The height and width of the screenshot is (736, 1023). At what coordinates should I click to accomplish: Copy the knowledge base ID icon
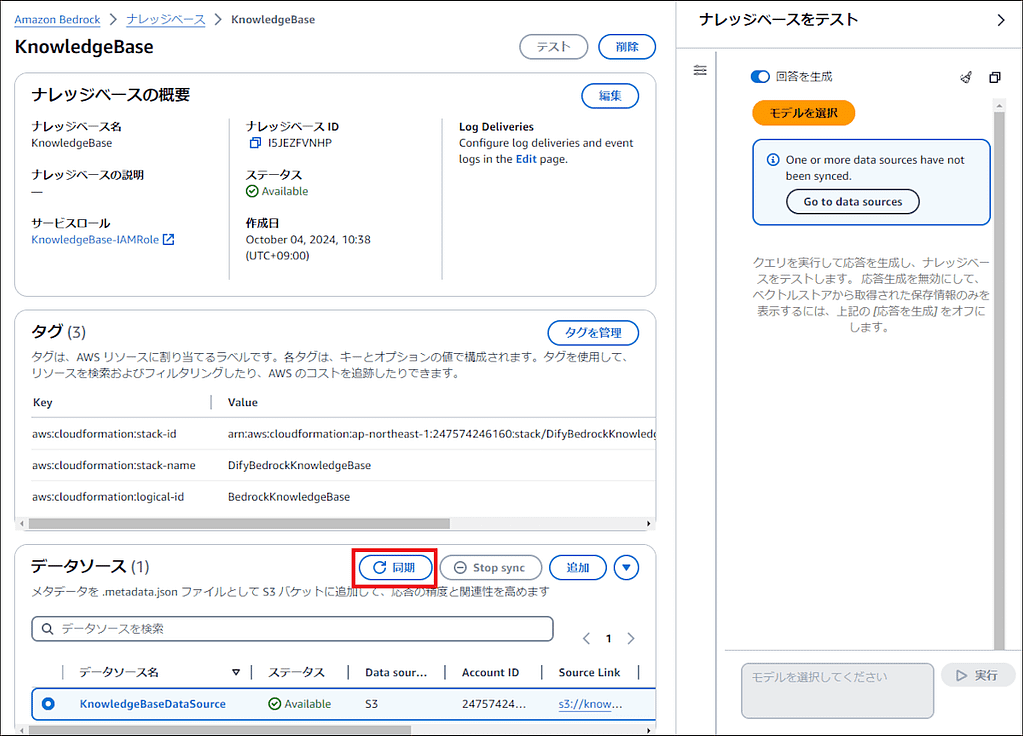coord(255,143)
